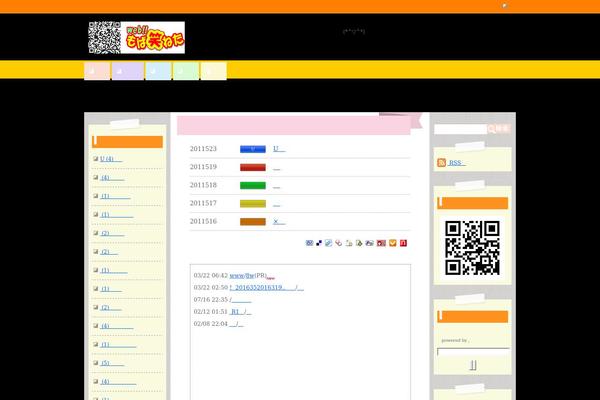Click the green category label on the 2011518 row
This screenshot has height=400, width=600.
(x=253, y=186)
